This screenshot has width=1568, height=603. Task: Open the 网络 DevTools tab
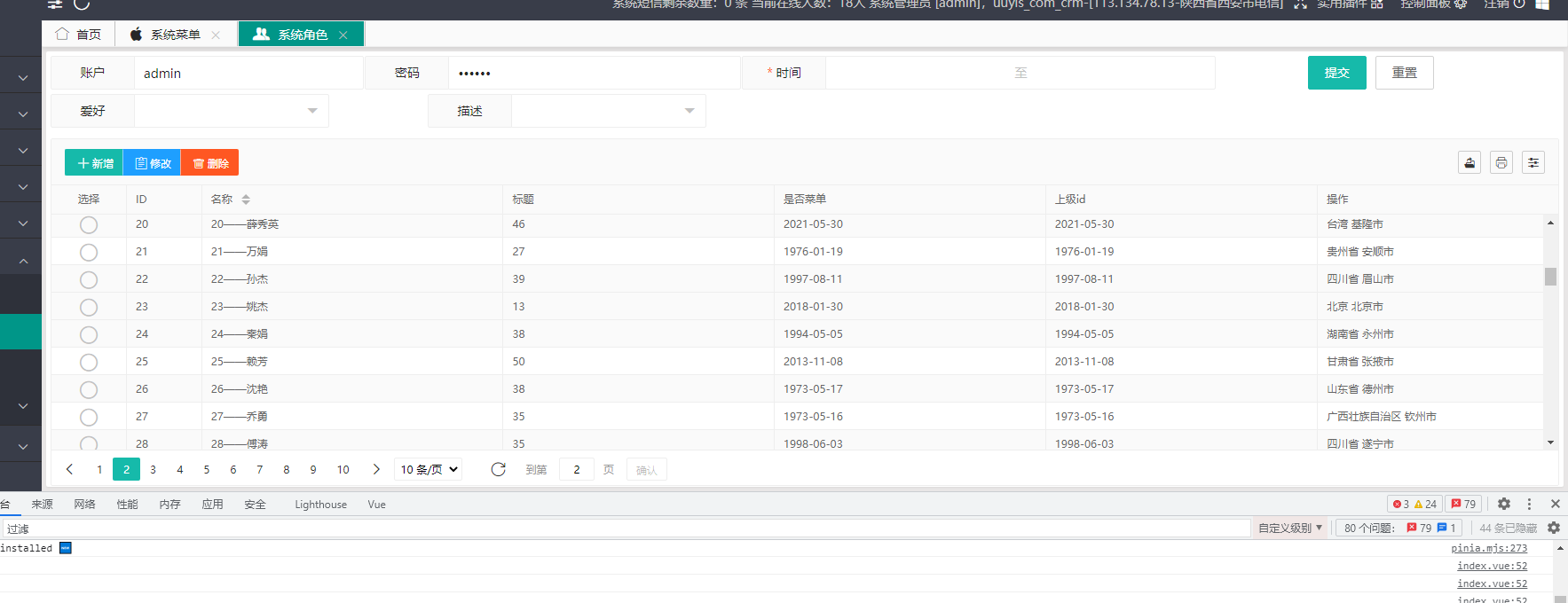[85, 504]
